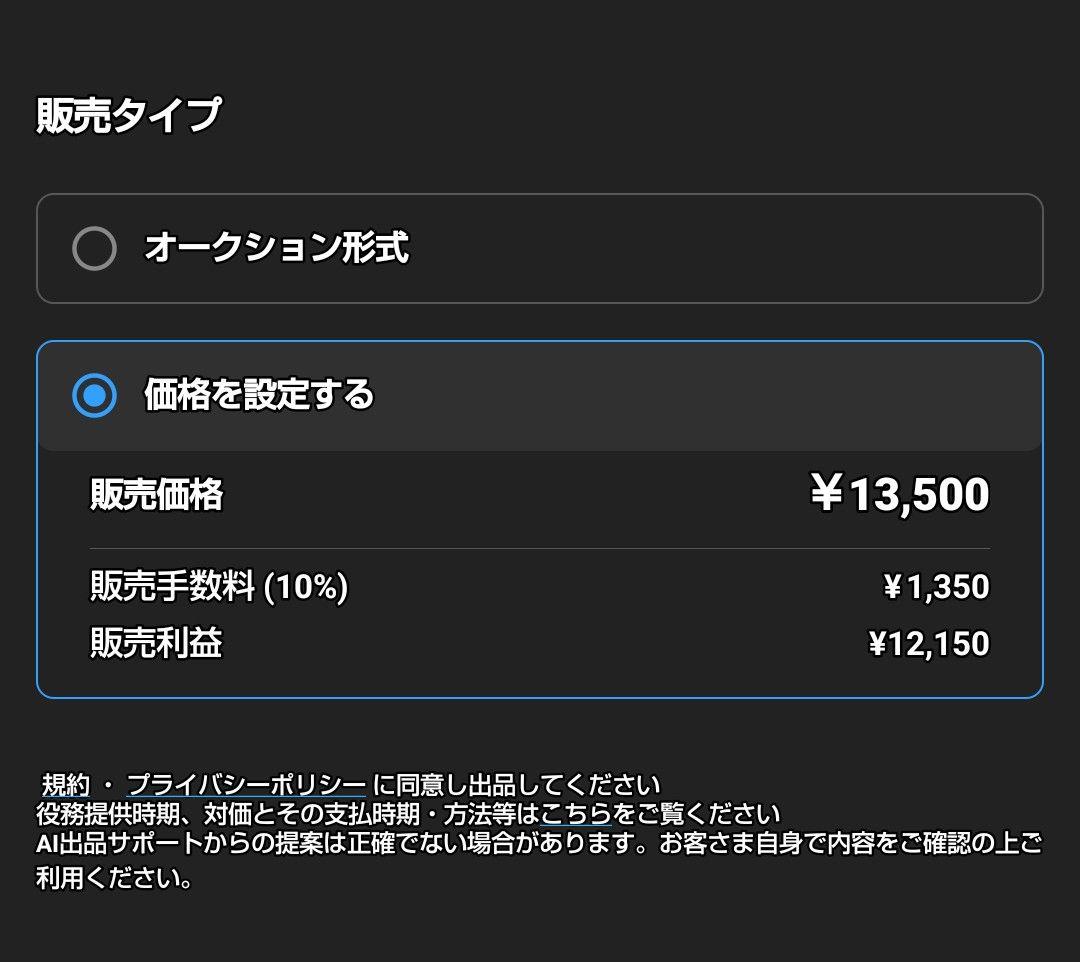The height and width of the screenshot is (962, 1080).
Task: Click the 販売タイプ section heading
Action: coord(128,116)
